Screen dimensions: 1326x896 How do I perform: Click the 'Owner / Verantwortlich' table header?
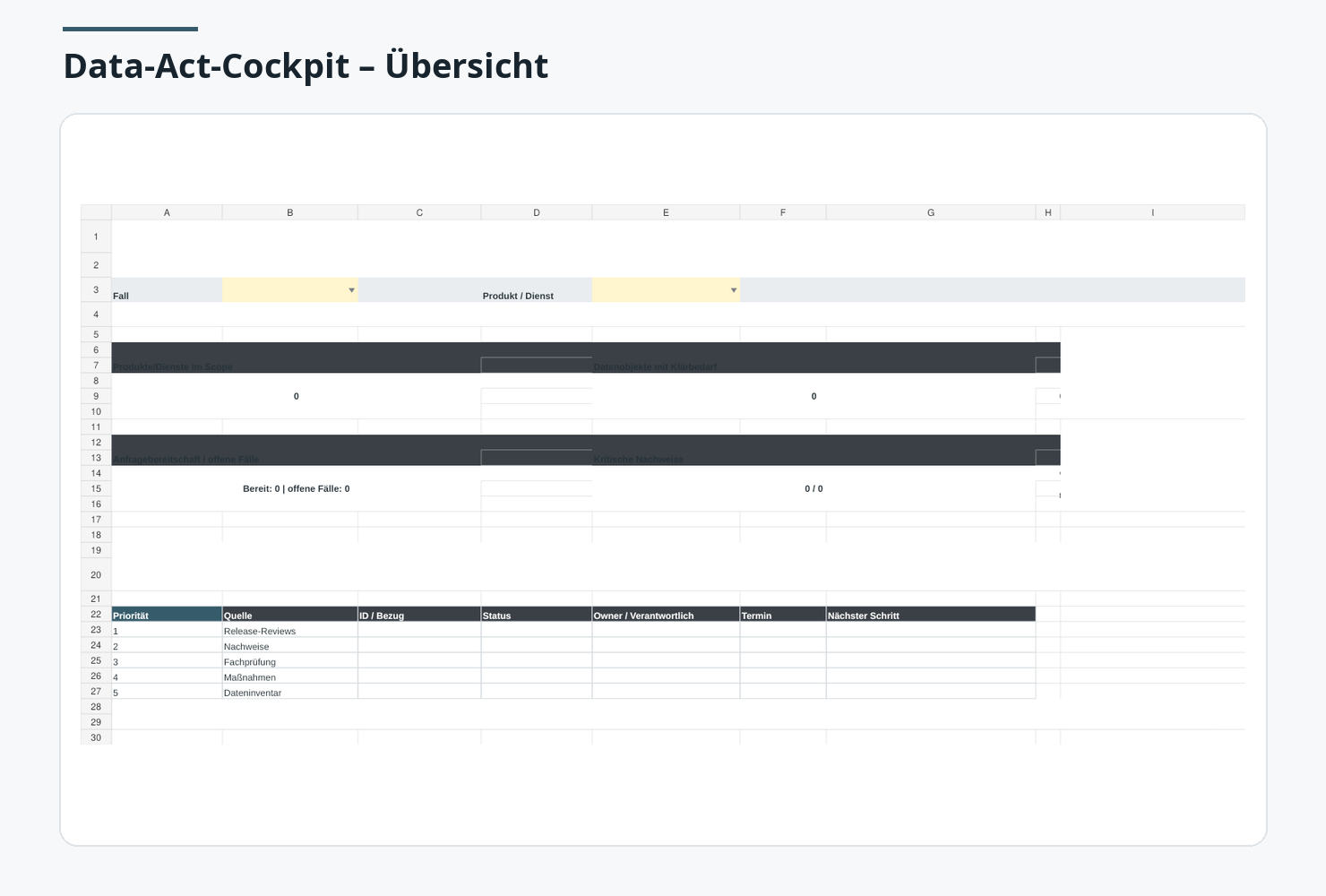tap(666, 614)
